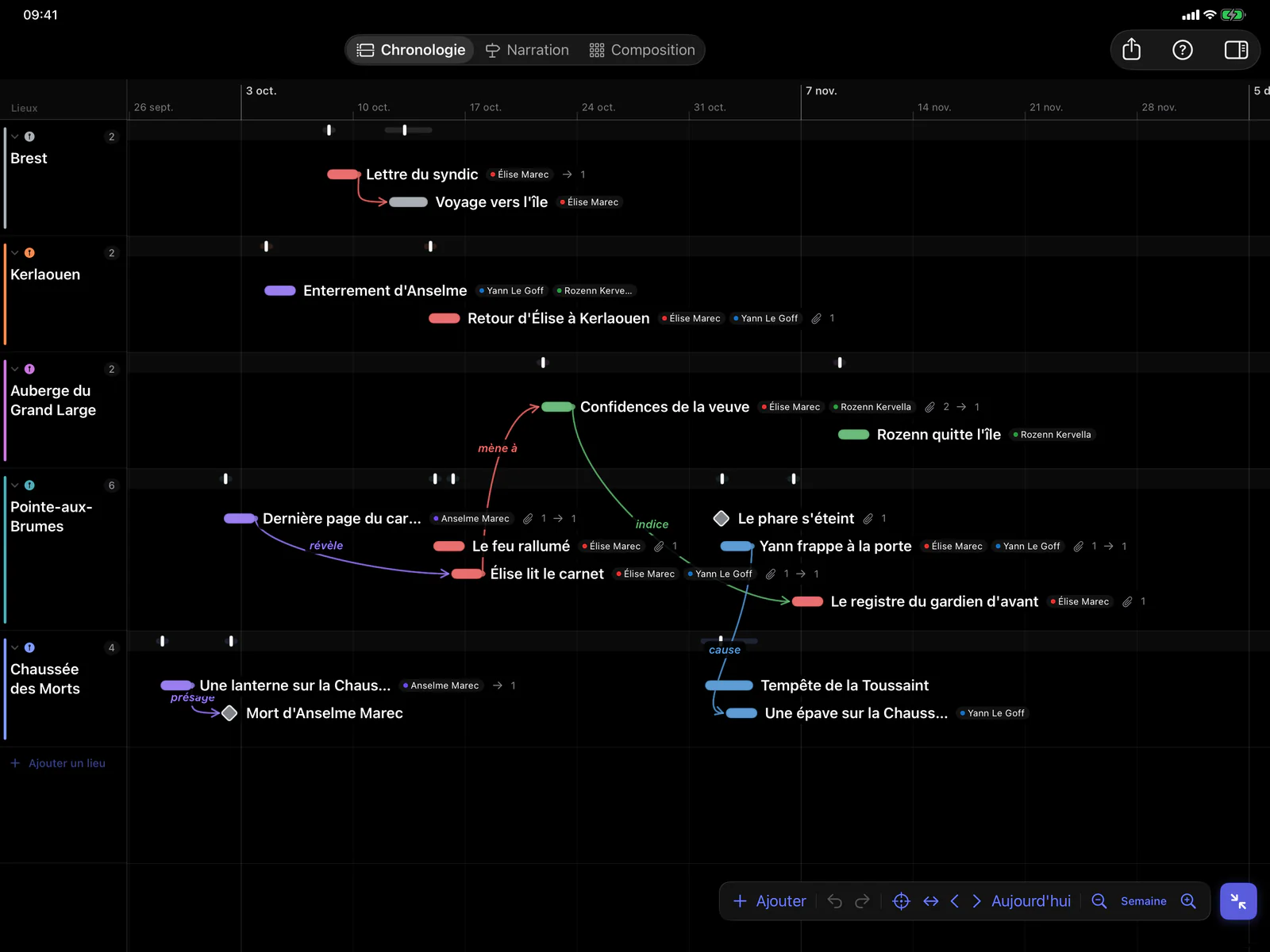The image size is (1270, 952).
Task: Click the redo arrow icon
Action: tap(862, 901)
